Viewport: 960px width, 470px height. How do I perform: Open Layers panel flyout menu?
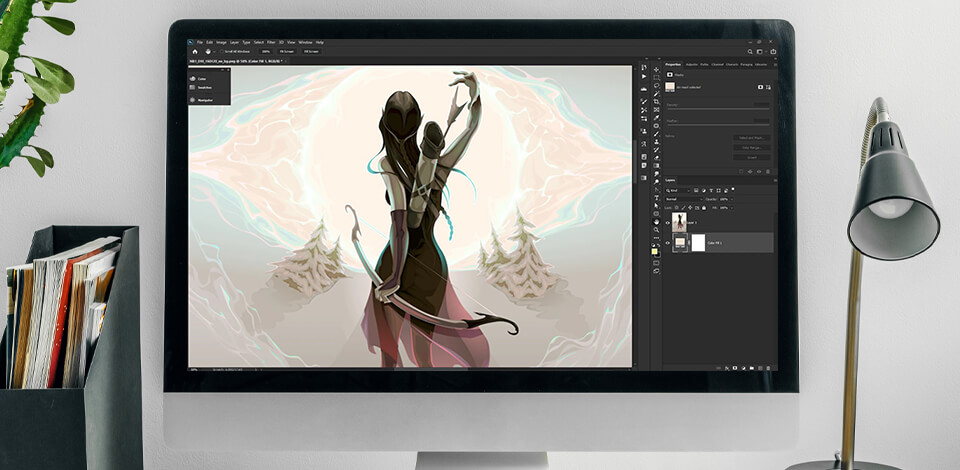point(775,181)
